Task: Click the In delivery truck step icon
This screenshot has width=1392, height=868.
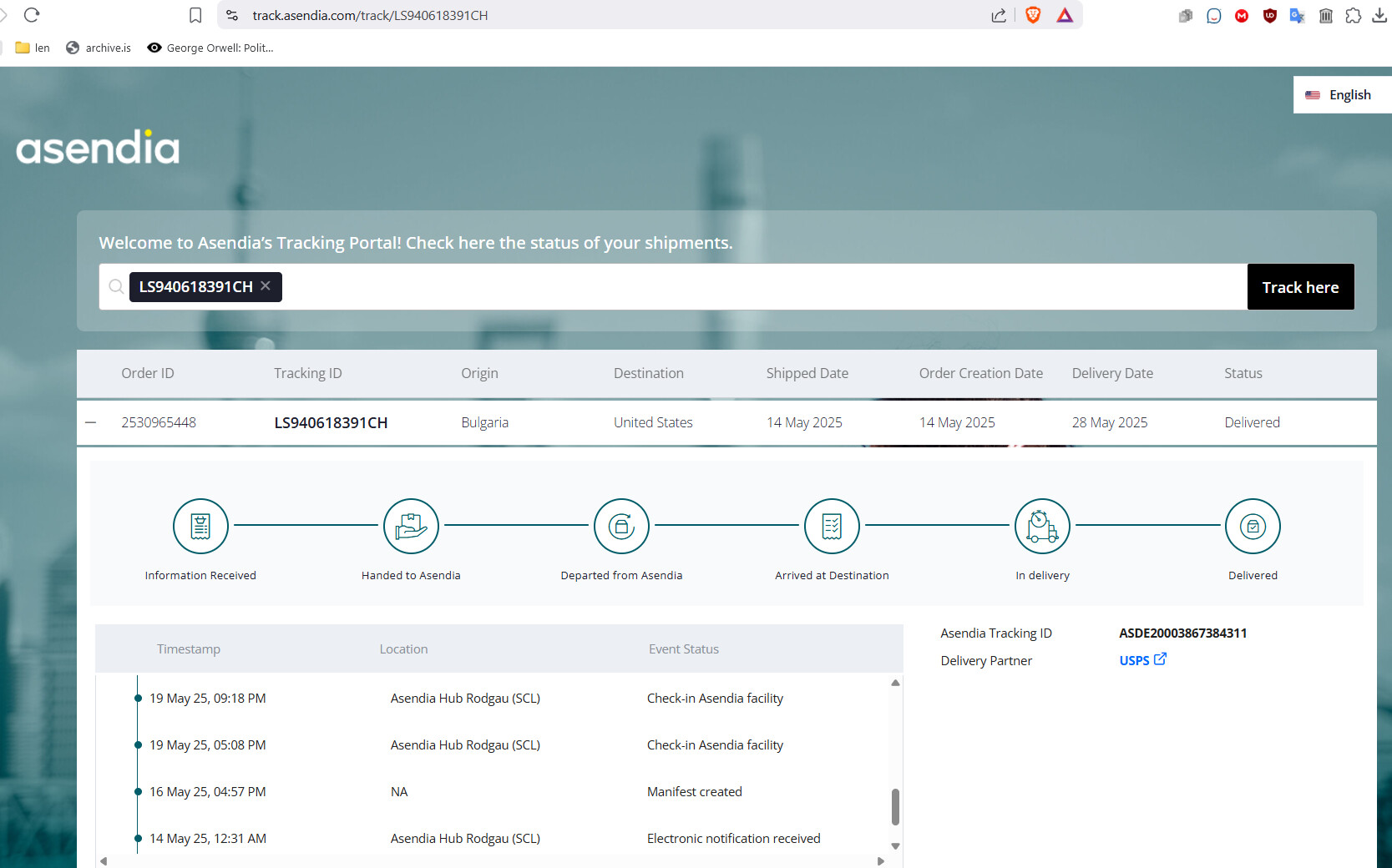Action: pyautogui.click(x=1042, y=526)
